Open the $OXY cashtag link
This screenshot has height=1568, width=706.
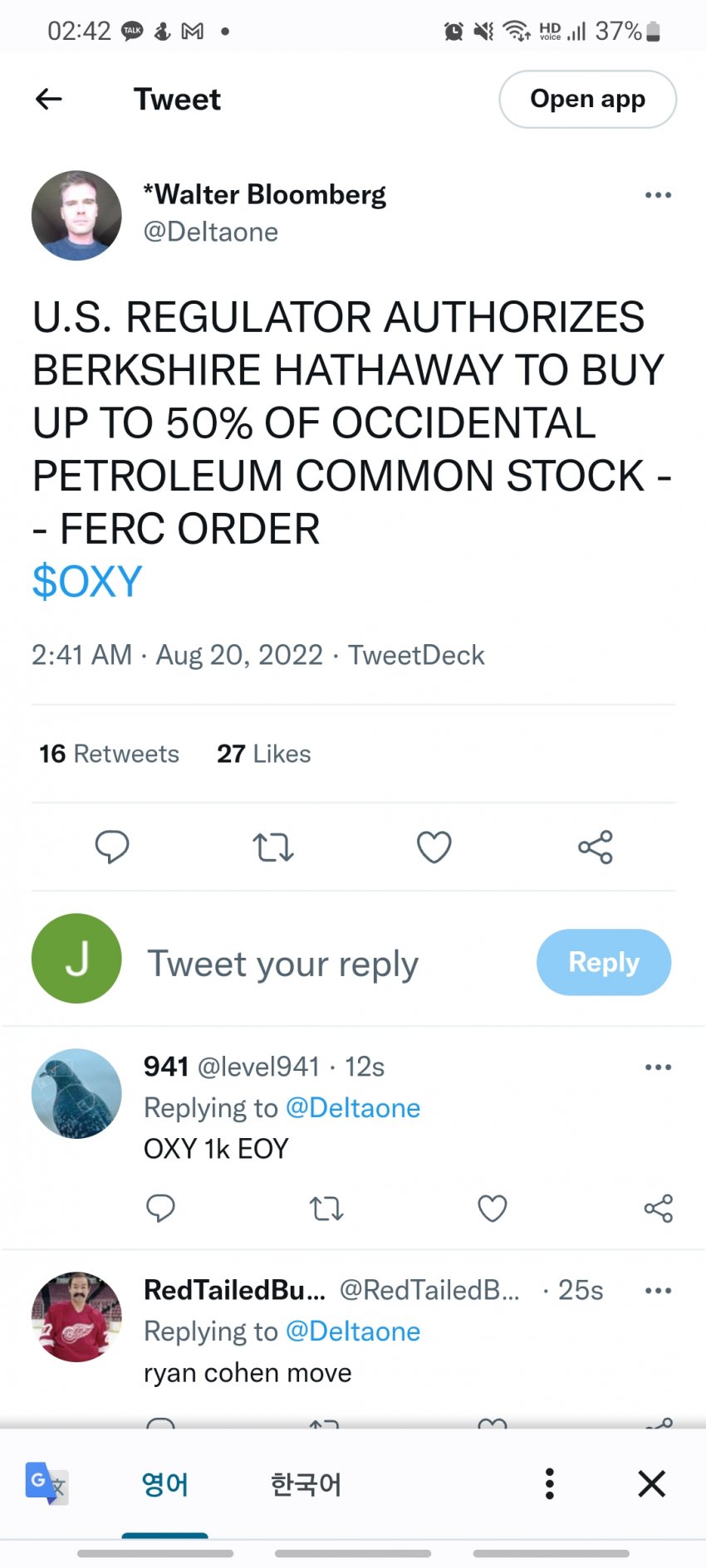[87, 581]
